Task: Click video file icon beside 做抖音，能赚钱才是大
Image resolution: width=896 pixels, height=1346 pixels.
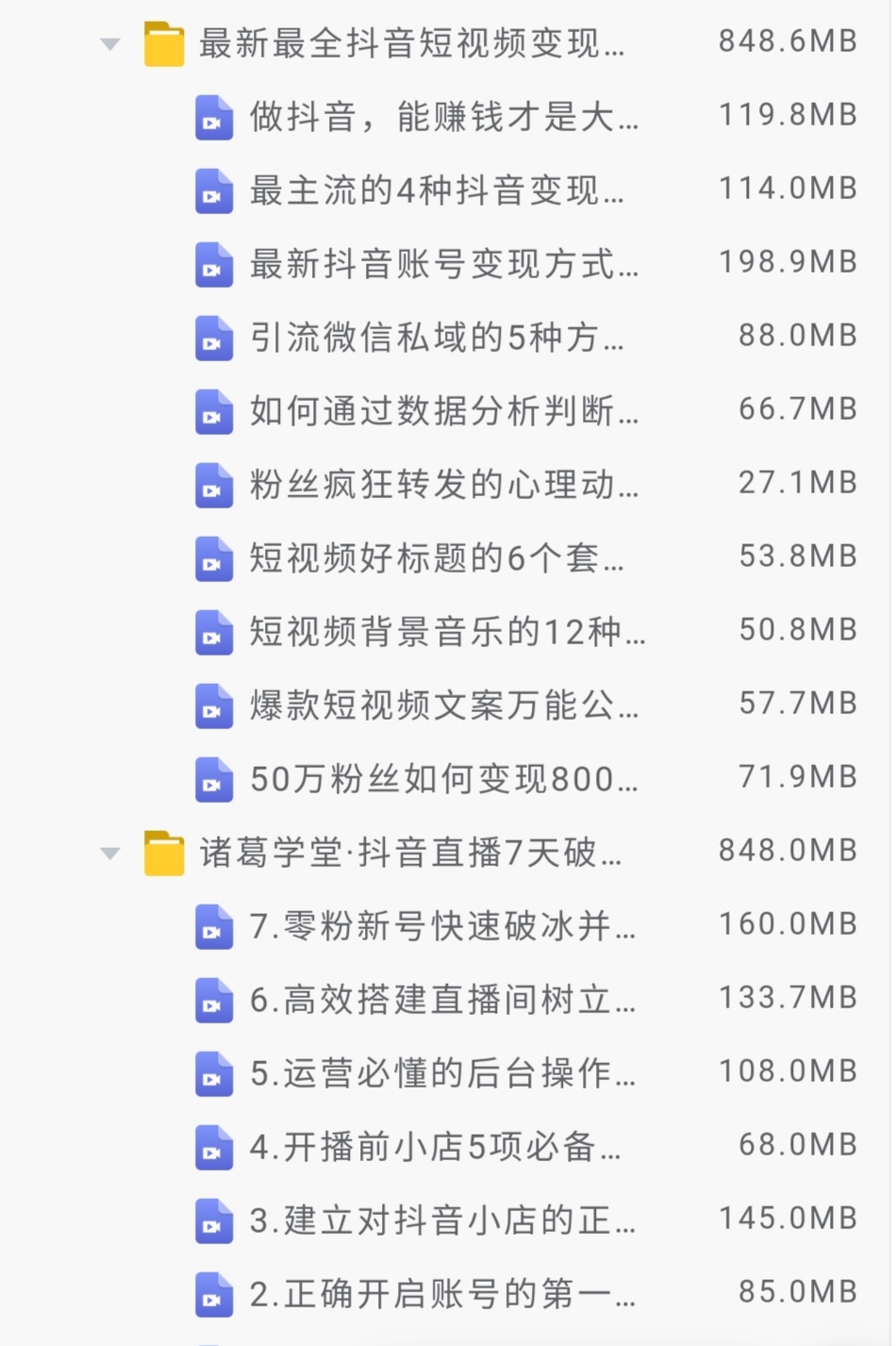Action: tap(214, 118)
